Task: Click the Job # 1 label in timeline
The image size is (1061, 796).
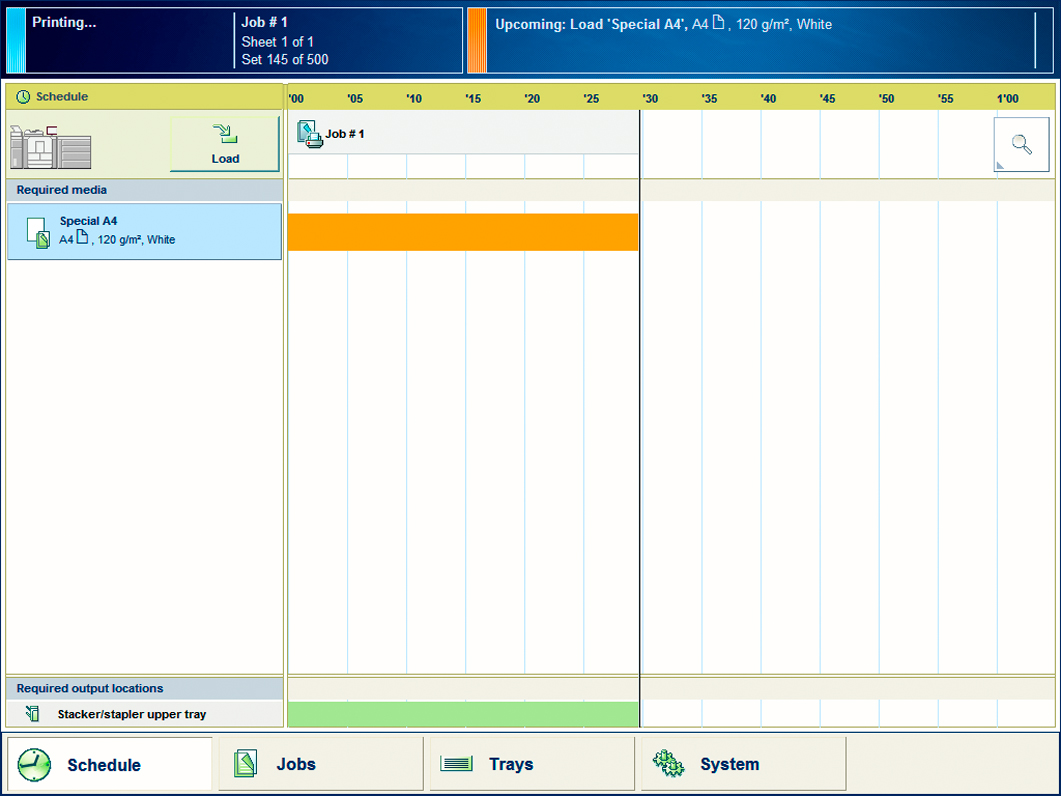Action: [345, 134]
